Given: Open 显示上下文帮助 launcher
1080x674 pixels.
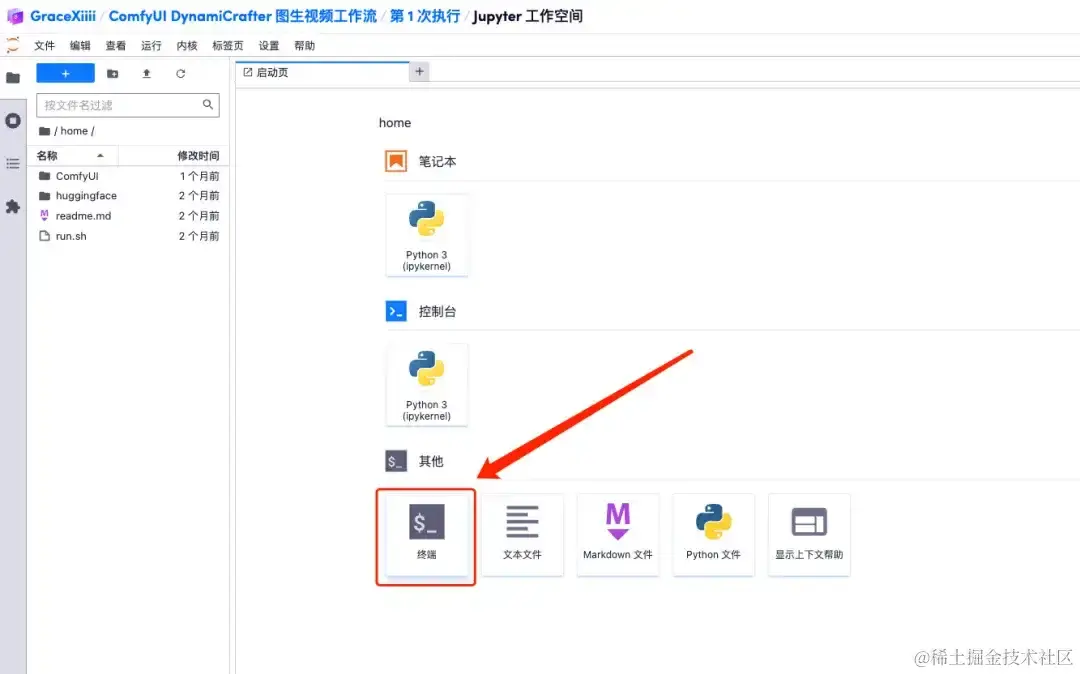Looking at the screenshot, I should coord(809,535).
